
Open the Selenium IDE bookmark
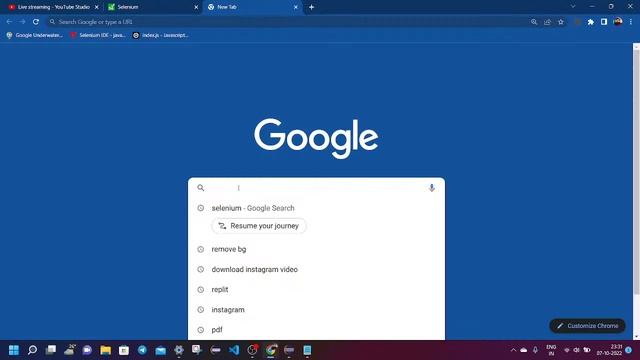point(98,35)
